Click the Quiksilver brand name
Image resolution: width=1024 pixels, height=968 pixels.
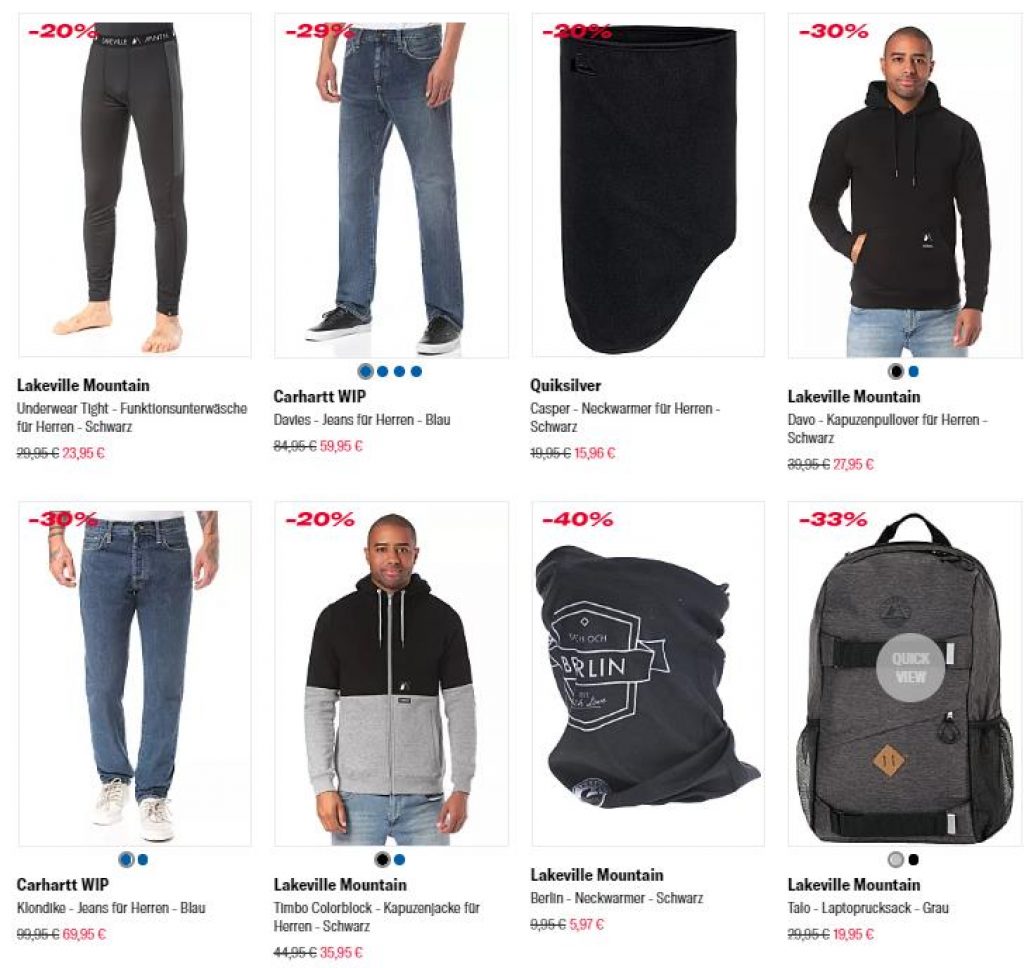[566, 385]
